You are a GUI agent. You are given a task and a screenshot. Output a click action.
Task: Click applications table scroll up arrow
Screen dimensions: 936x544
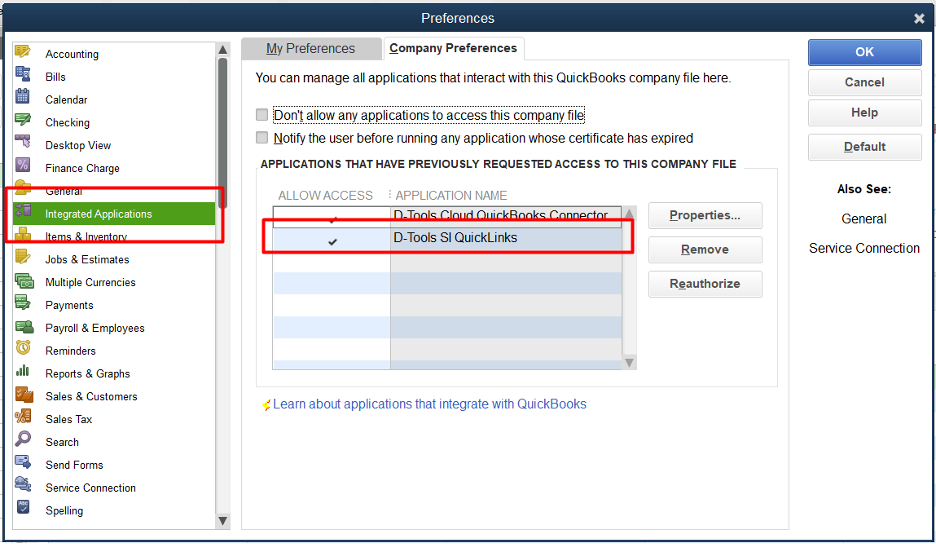[629, 214]
